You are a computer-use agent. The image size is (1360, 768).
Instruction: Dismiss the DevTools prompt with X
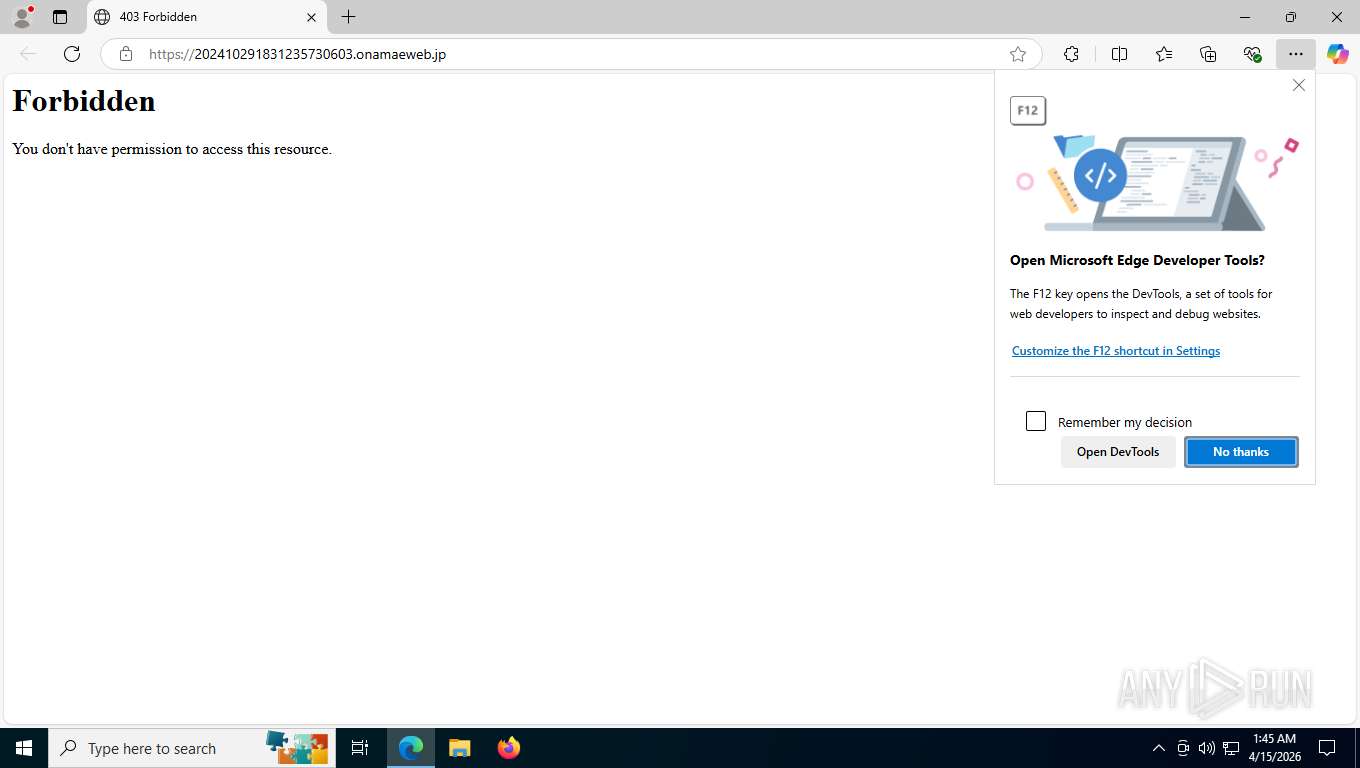(x=1299, y=85)
